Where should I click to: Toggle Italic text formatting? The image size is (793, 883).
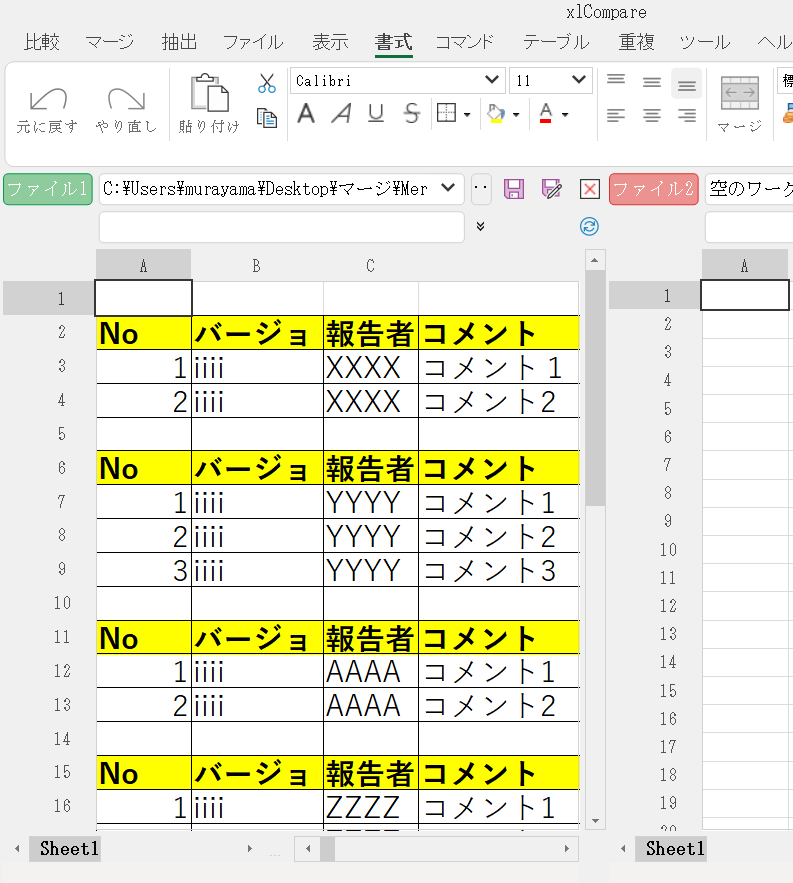pos(341,114)
